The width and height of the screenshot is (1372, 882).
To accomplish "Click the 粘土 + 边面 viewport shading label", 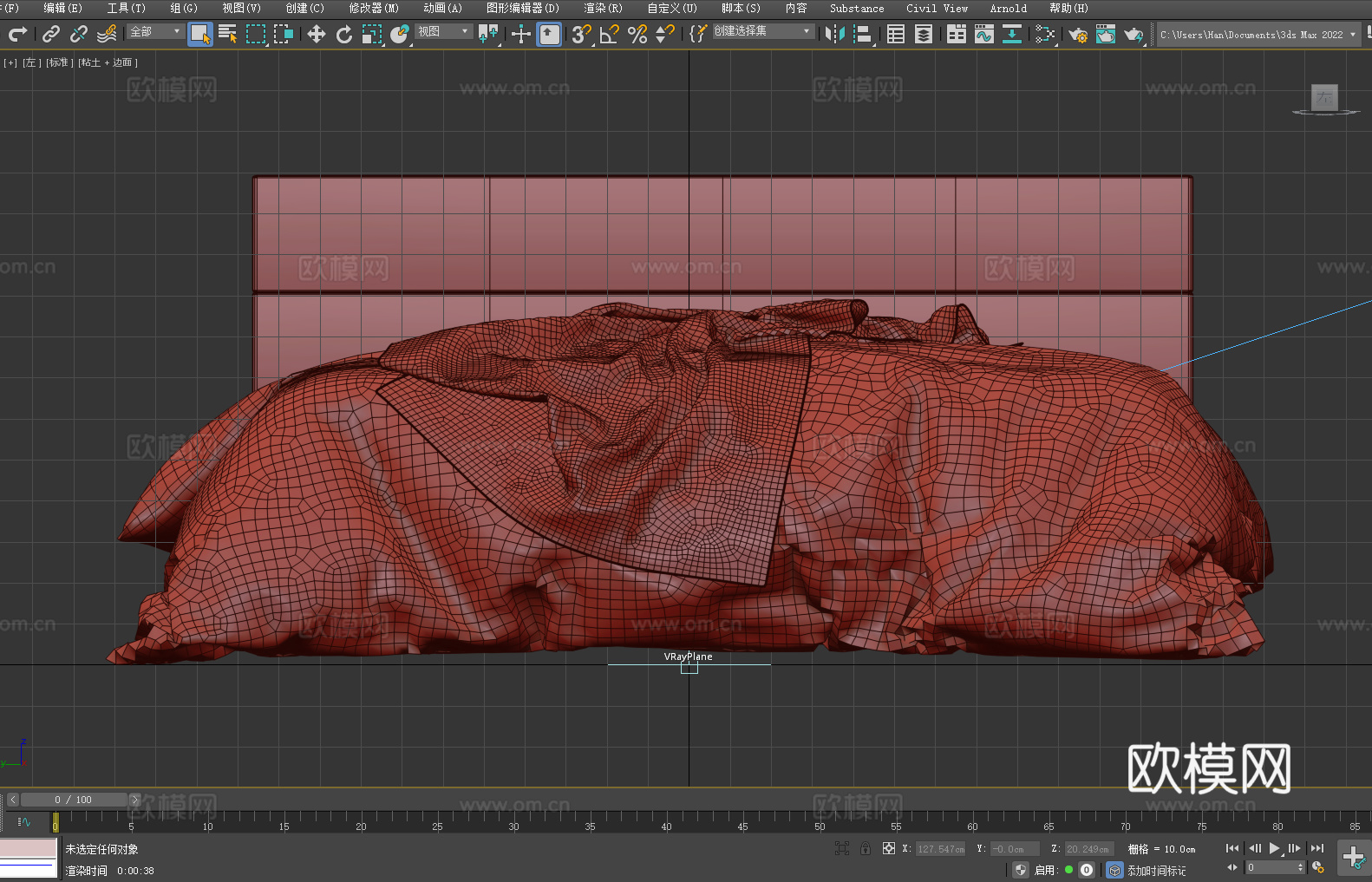I will 108,62.
